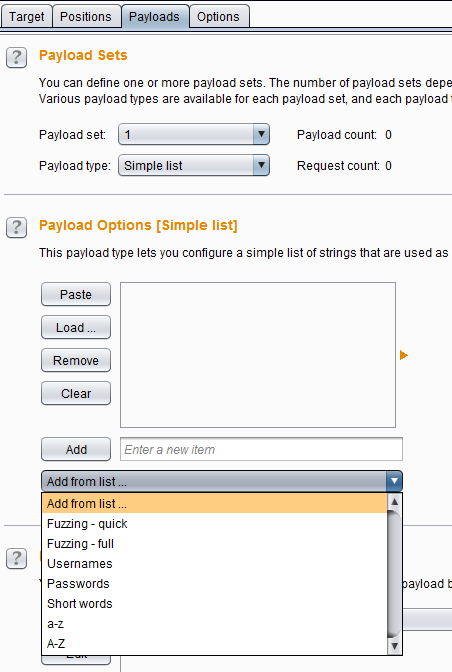Viewport: 452px width, 672px height.
Task: Switch to the Positions tab
Action: pos(86,16)
